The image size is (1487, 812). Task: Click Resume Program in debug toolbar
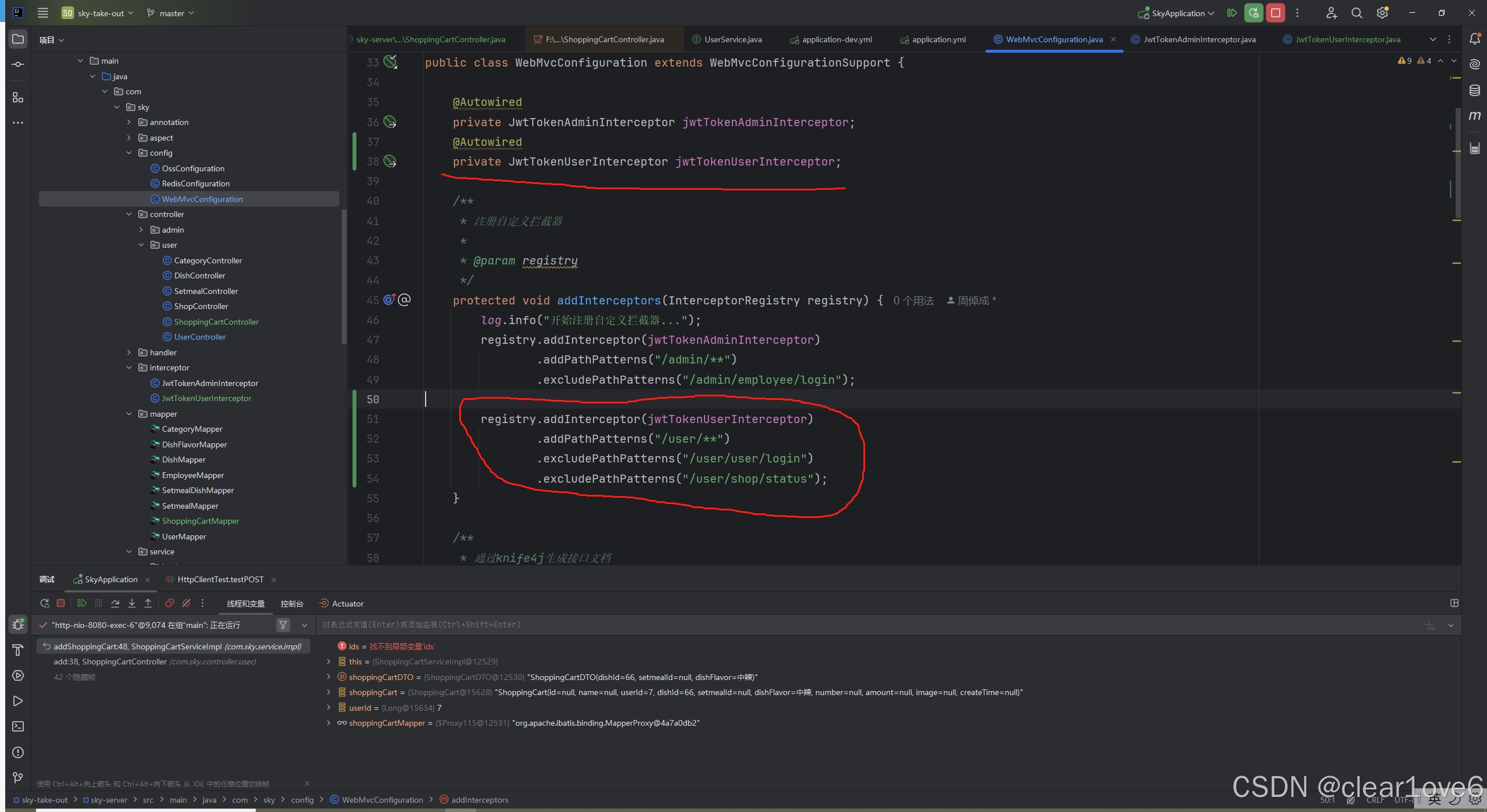coord(82,603)
